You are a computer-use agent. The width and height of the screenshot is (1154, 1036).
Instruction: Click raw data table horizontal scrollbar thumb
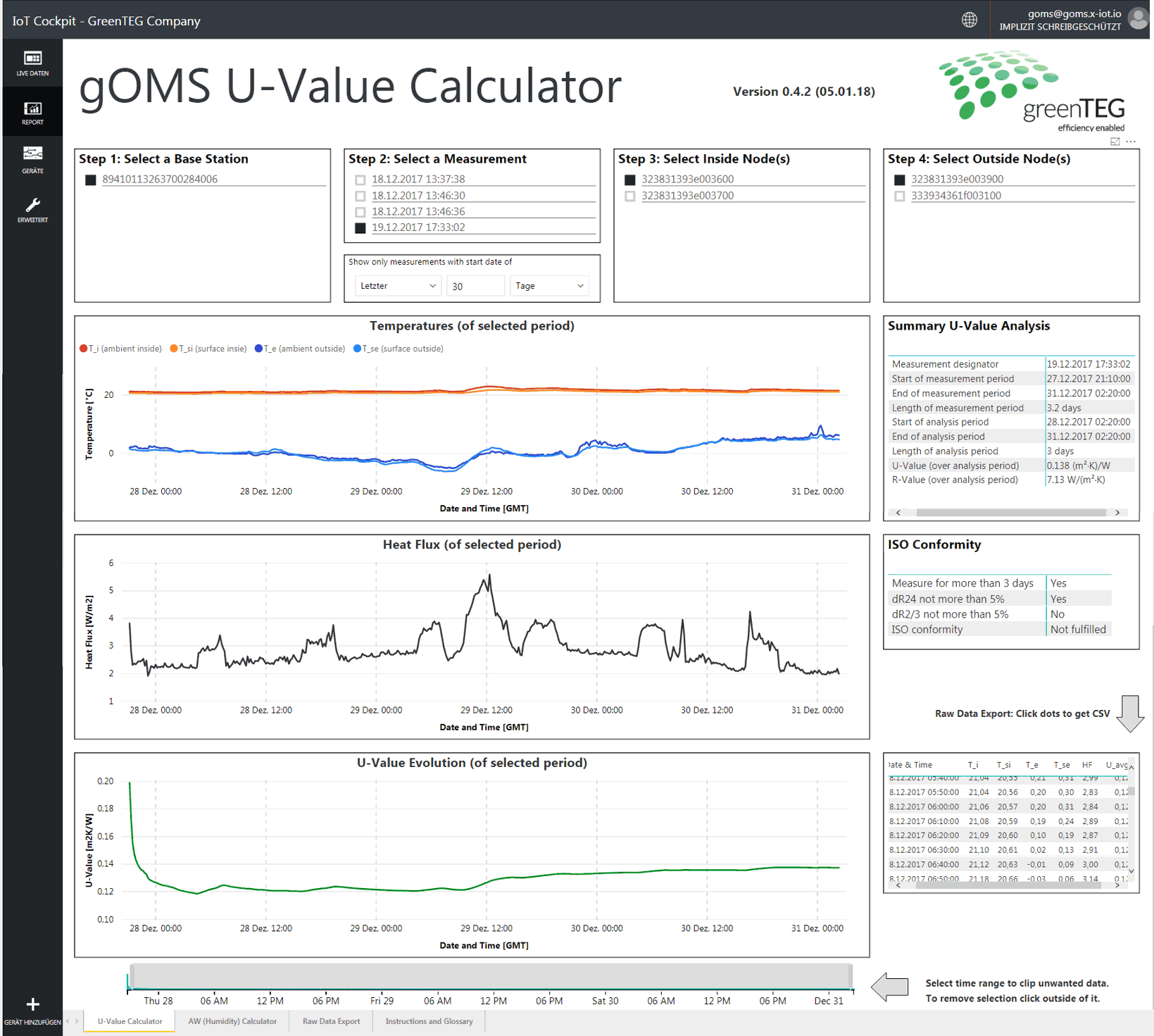pos(1008,885)
